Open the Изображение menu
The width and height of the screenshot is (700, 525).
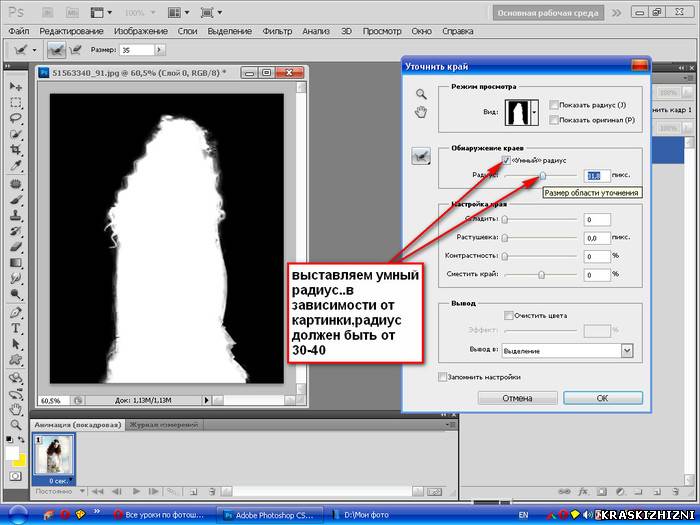(141, 31)
